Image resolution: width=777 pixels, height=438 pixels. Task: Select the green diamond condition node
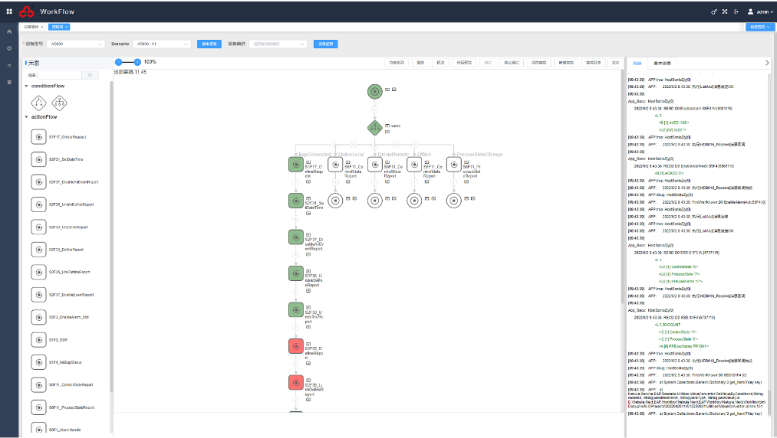tap(375, 127)
